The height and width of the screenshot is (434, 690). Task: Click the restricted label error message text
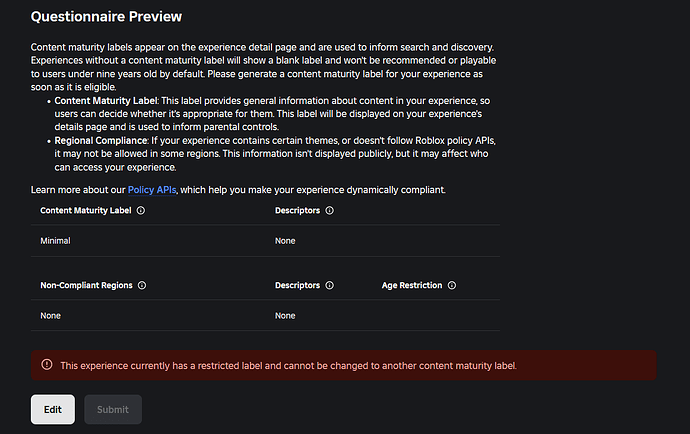pos(288,365)
